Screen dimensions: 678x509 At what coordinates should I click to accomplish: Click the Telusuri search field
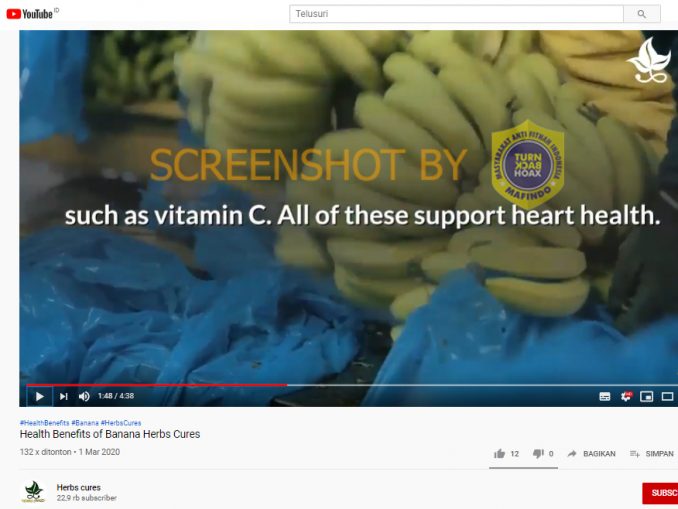[456, 14]
